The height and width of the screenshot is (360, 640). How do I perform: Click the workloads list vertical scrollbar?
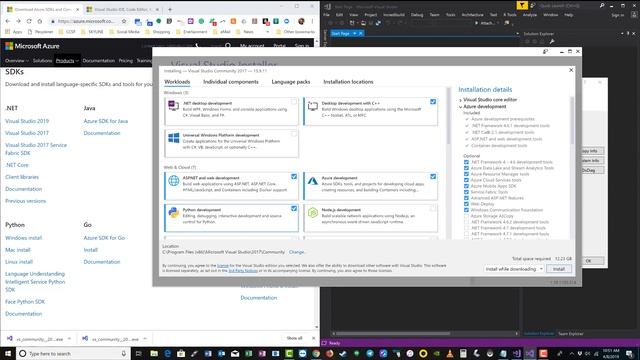(x=449, y=116)
